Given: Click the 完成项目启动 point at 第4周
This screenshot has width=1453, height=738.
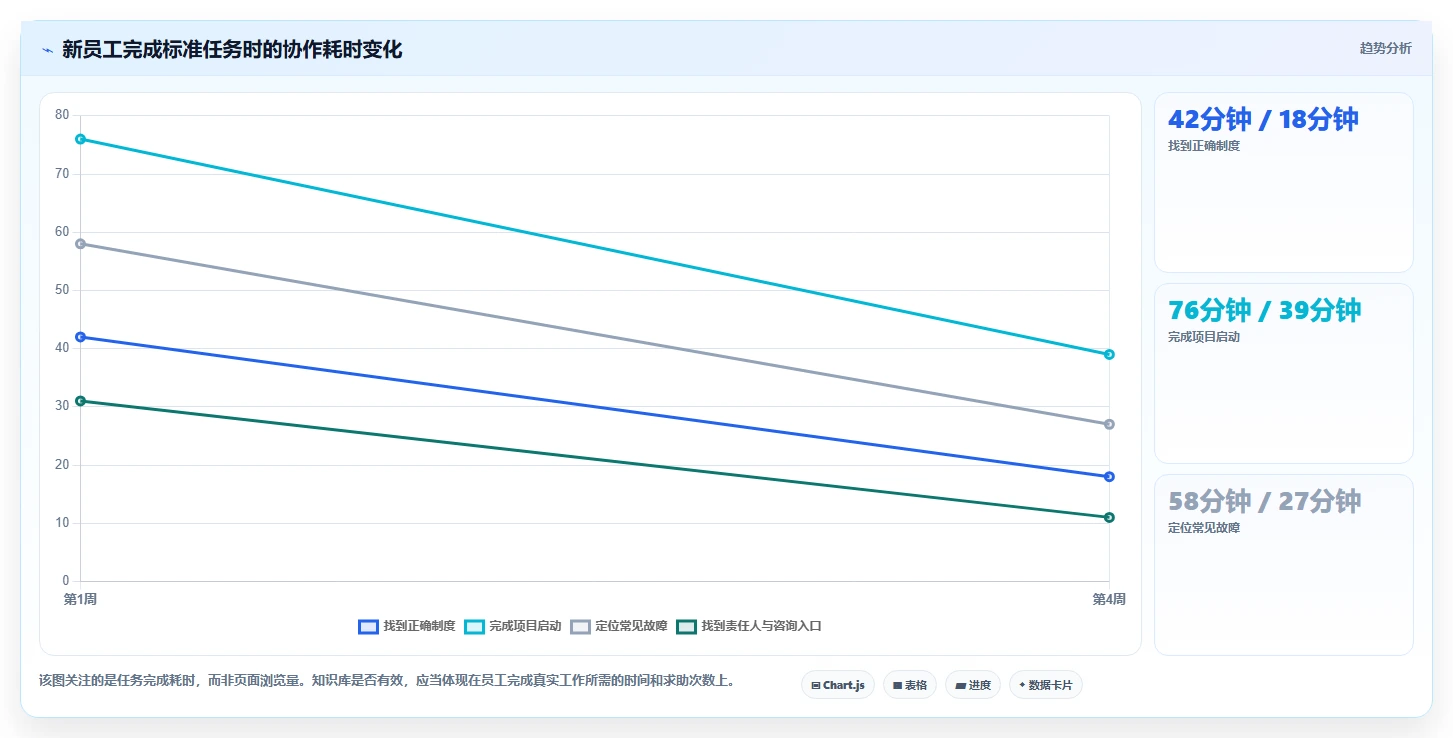Looking at the screenshot, I should tap(1109, 354).
